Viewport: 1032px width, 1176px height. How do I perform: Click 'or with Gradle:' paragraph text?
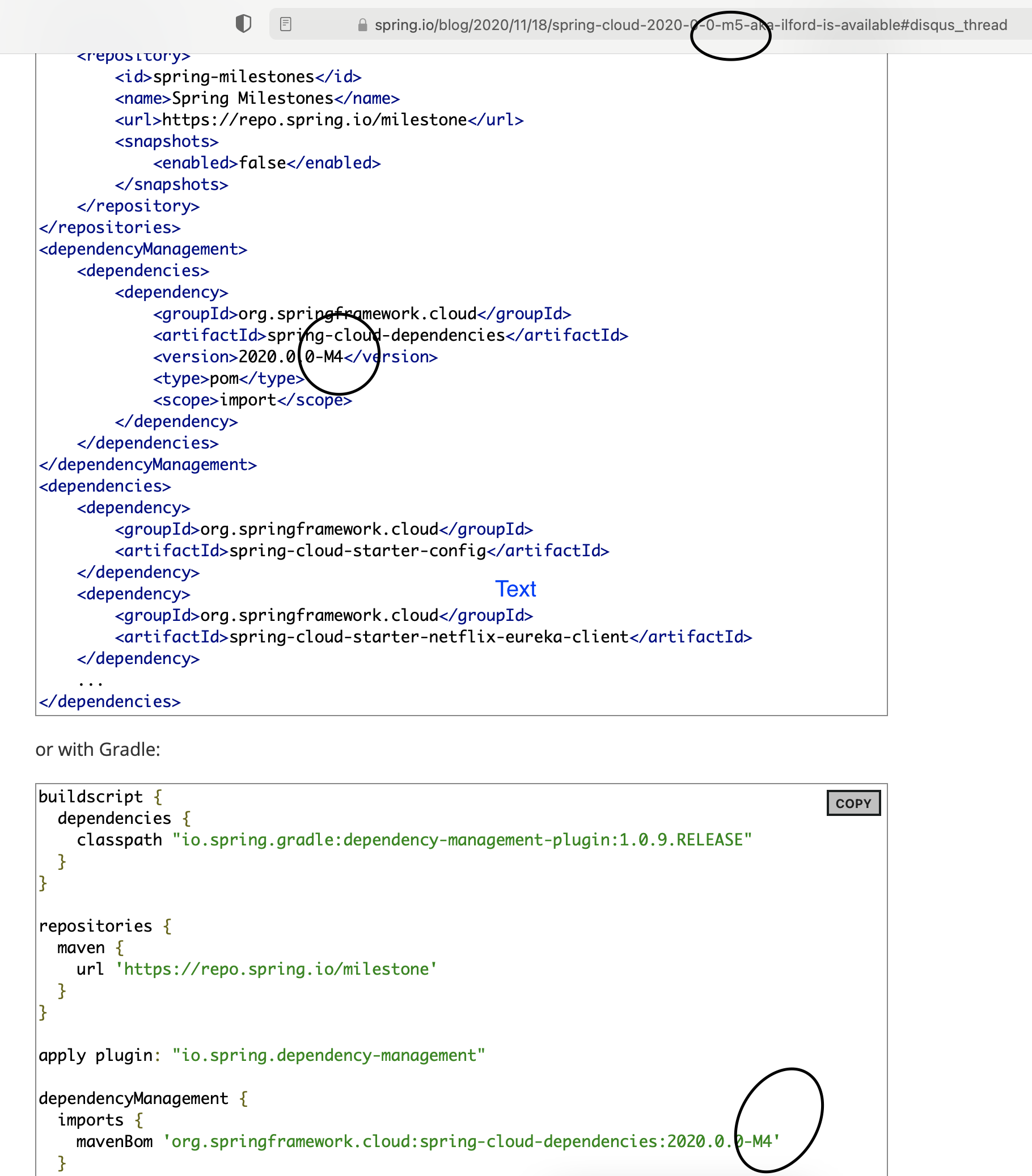98,749
